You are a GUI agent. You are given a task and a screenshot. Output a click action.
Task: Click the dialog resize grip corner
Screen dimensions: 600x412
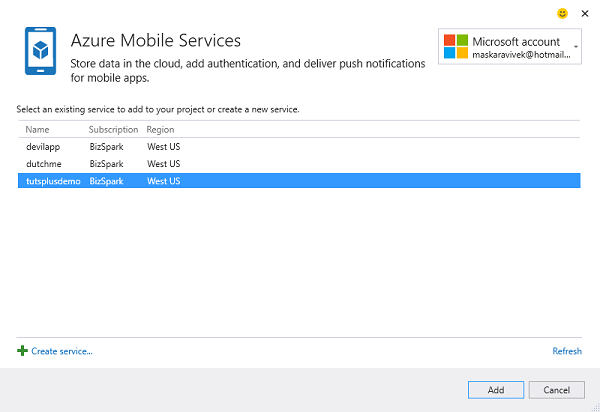596,408
